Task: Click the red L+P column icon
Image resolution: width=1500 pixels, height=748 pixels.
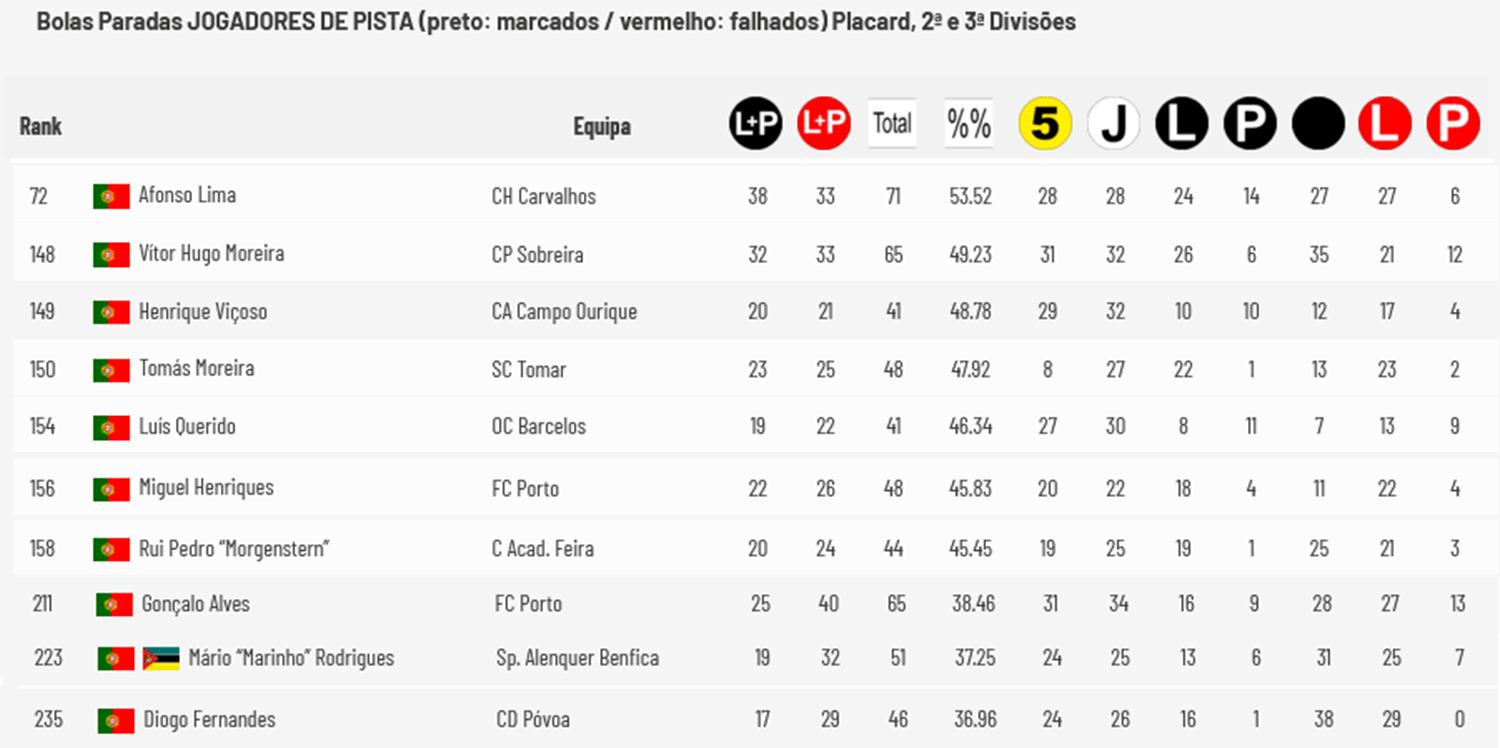Action: pyautogui.click(x=824, y=124)
